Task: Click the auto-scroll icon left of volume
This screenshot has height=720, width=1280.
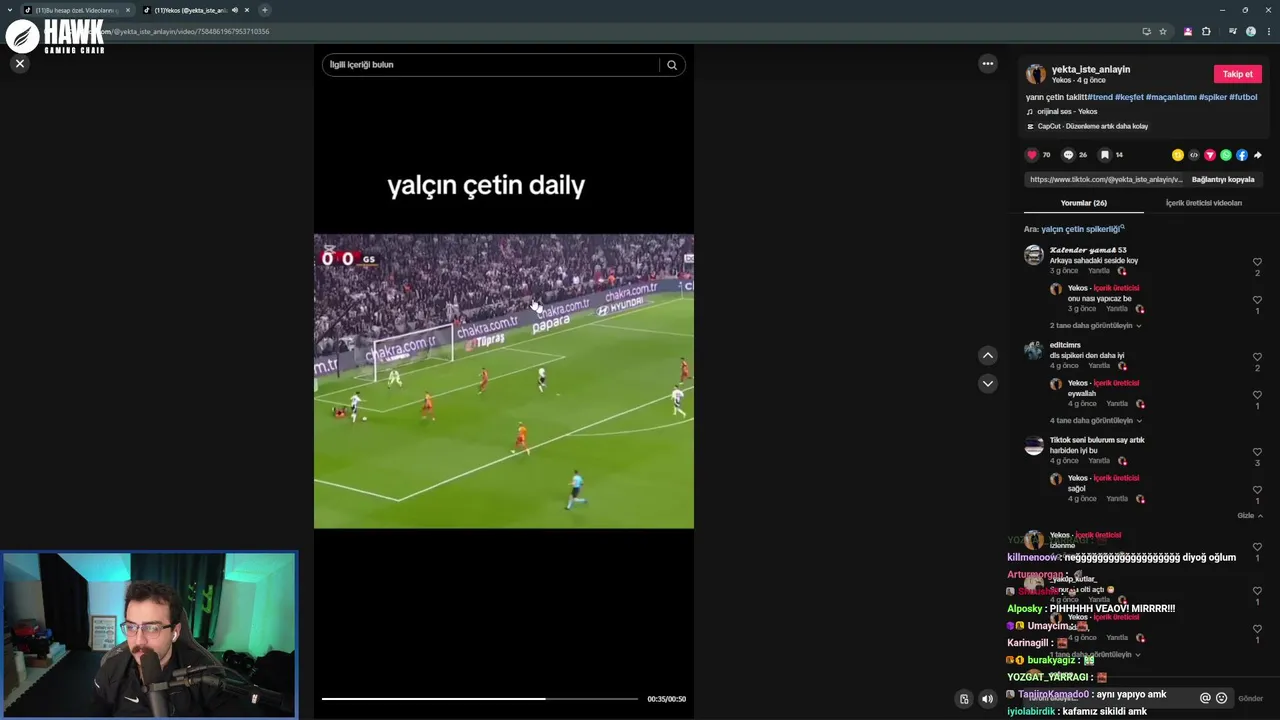Action: tap(964, 699)
